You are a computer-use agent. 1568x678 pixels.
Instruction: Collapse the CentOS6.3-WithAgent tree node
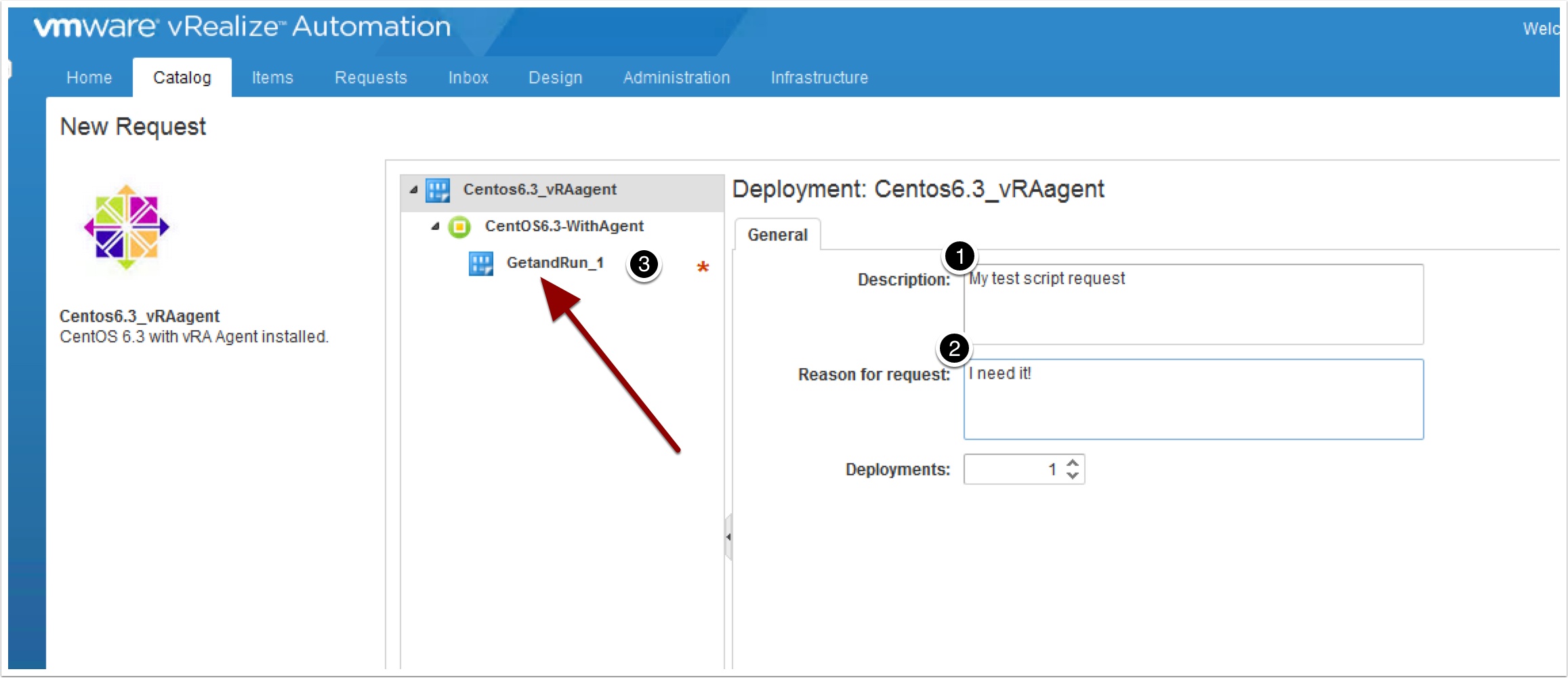[436, 227]
